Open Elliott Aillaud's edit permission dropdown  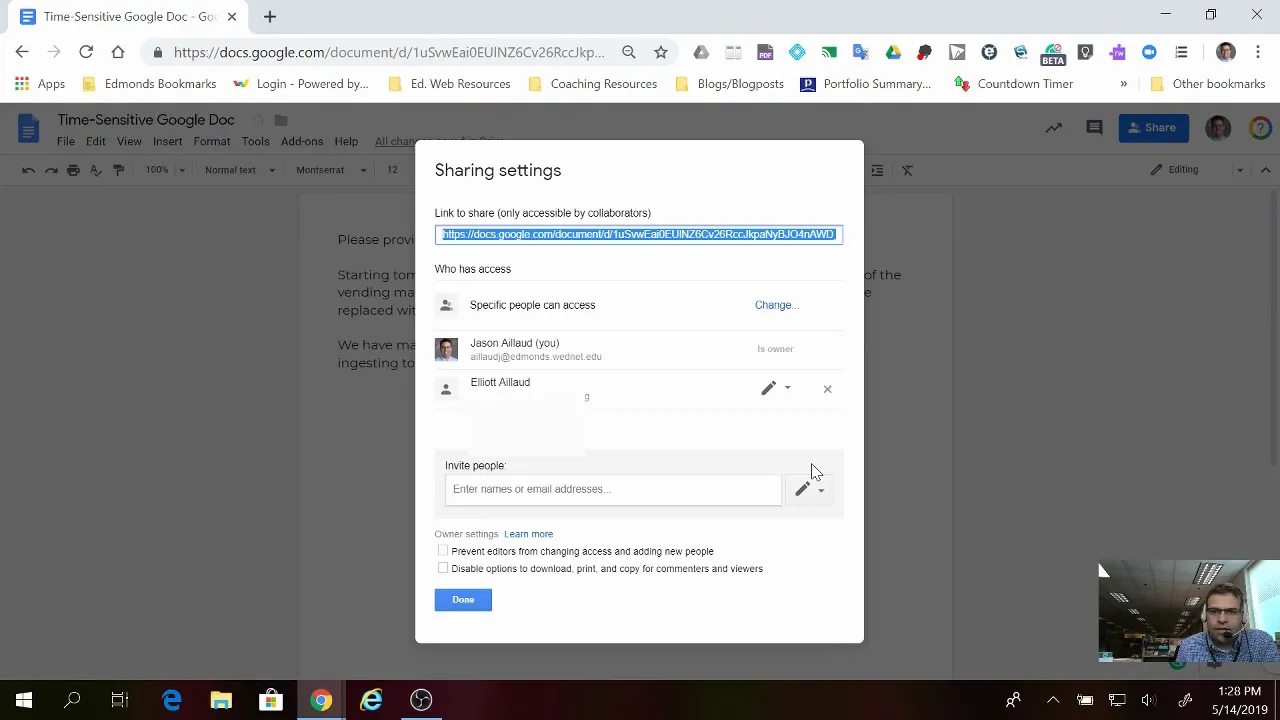pyautogui.click(x=775, y=388)
